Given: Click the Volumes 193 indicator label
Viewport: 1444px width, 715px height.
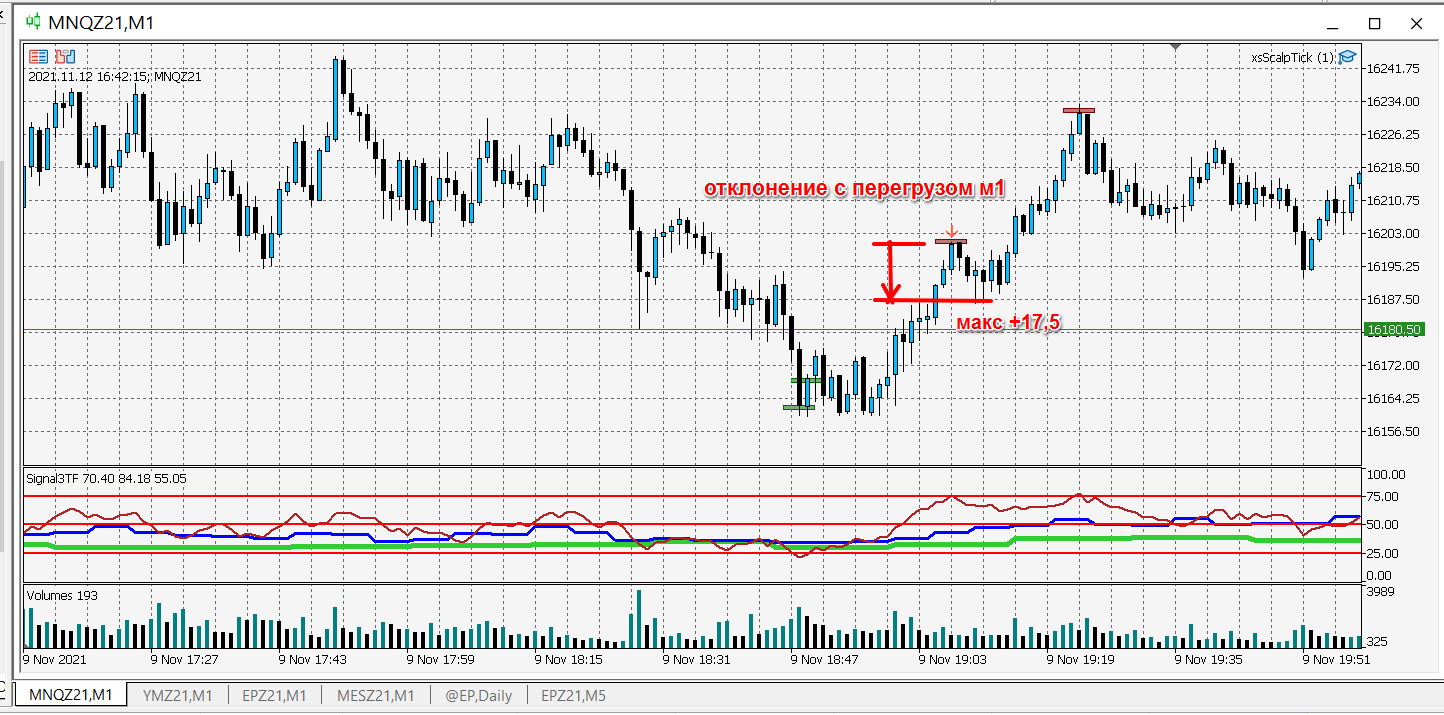Looking at the screenshot, I should pyautogui.click(x=61, y=595).
